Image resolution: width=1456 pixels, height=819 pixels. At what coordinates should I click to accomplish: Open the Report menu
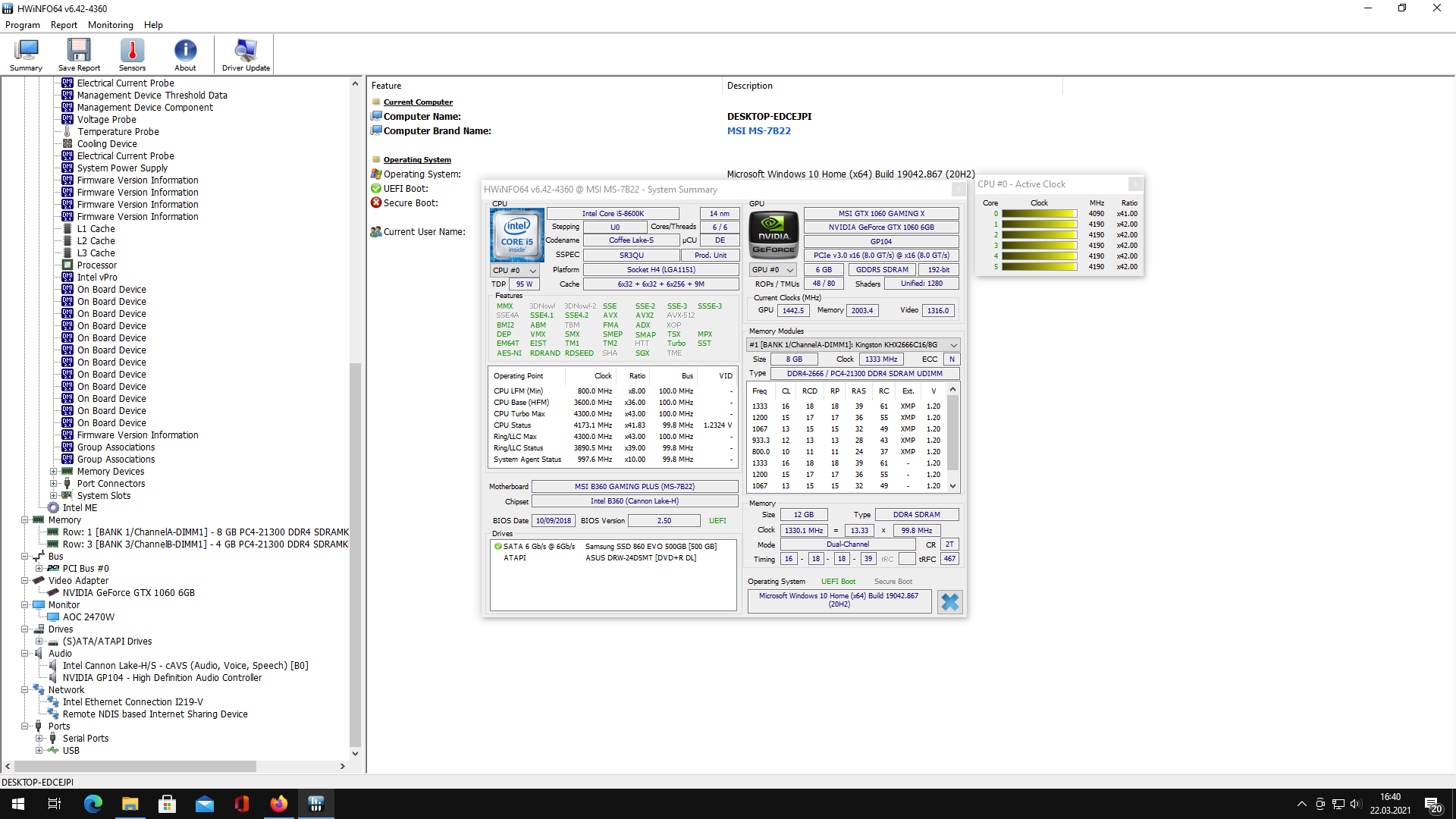click(64, 25)
